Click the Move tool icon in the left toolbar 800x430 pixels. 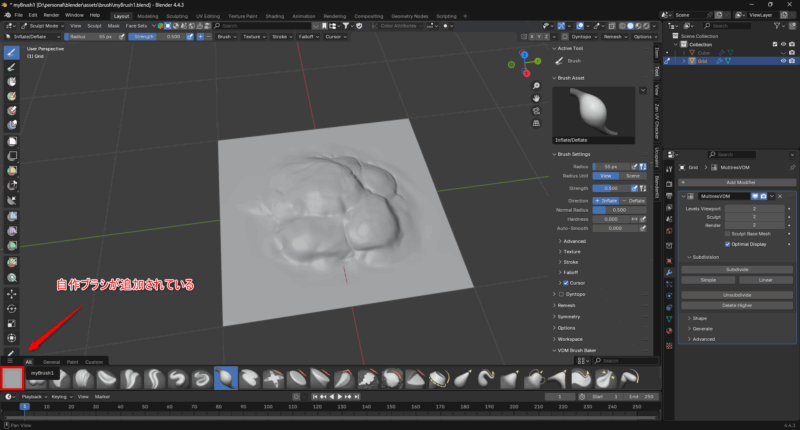(11, 294)
